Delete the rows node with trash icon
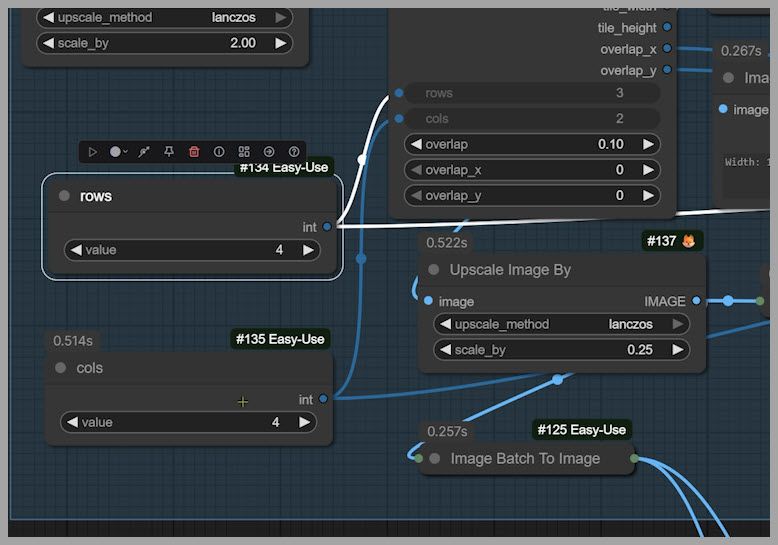The width and height of the screenshot is (778, 545). point(194,152)
